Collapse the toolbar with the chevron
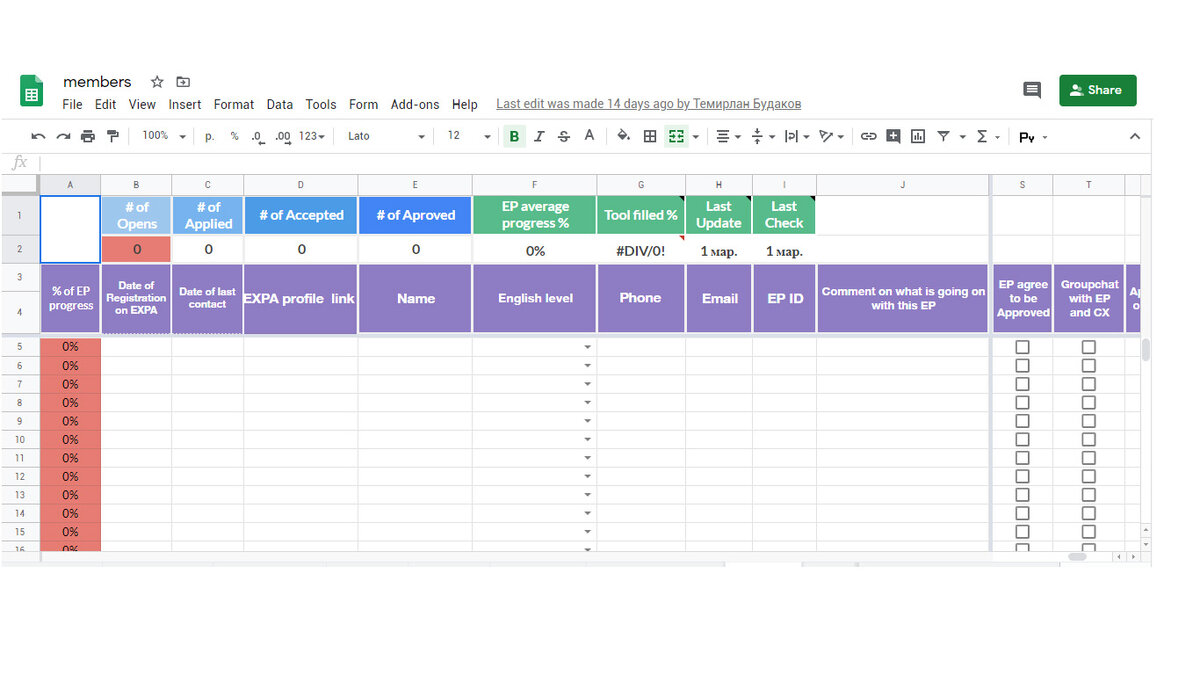 [1135, 136]
